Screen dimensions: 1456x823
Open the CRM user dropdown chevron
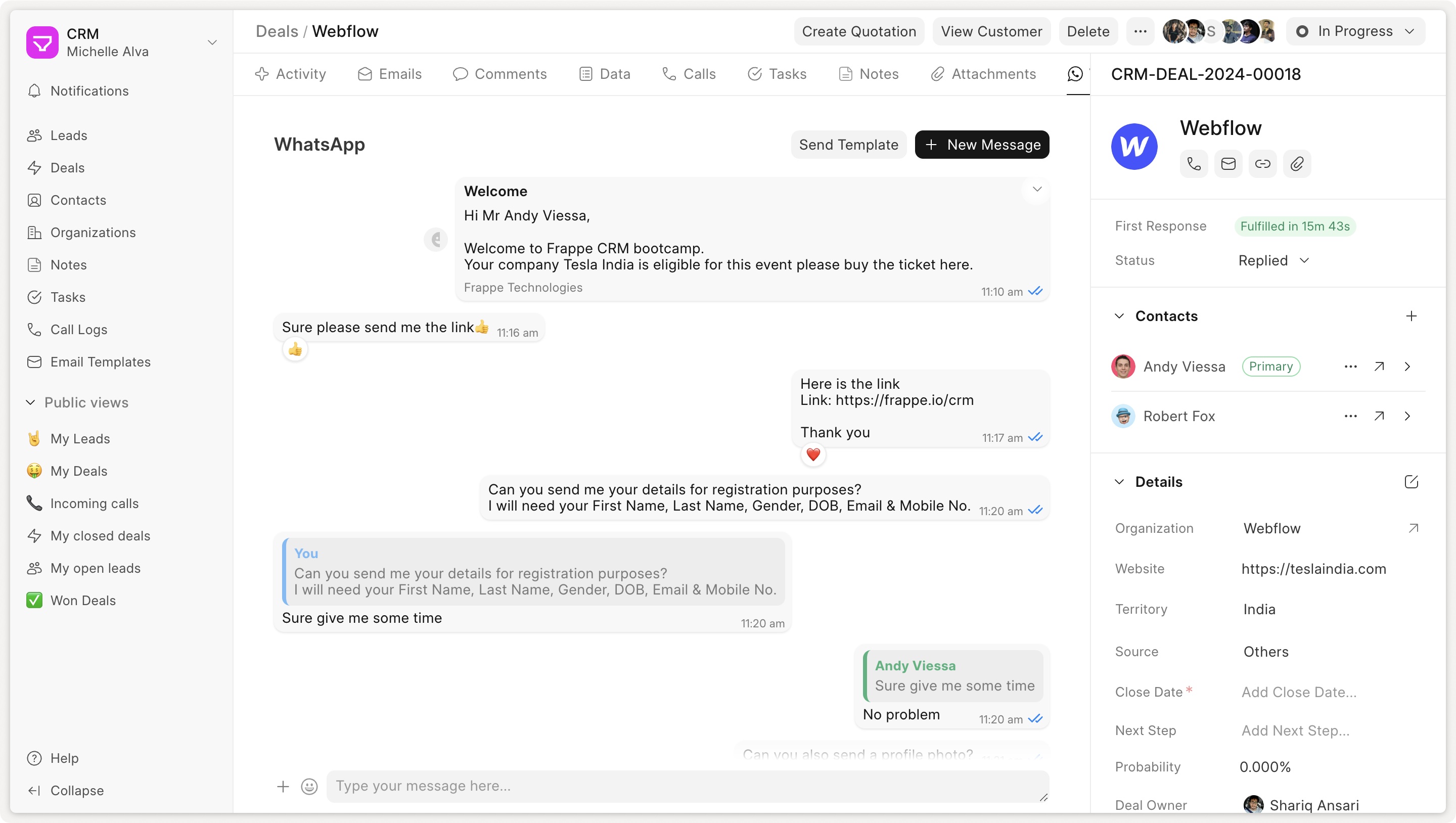click(212, 42)
